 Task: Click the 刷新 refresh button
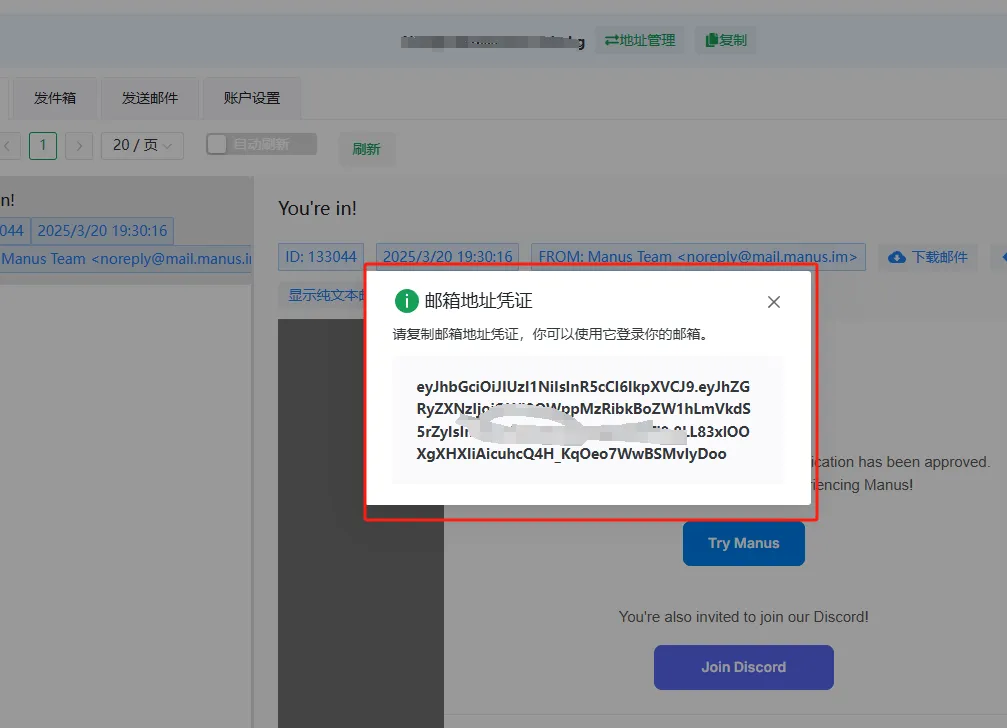366,149
